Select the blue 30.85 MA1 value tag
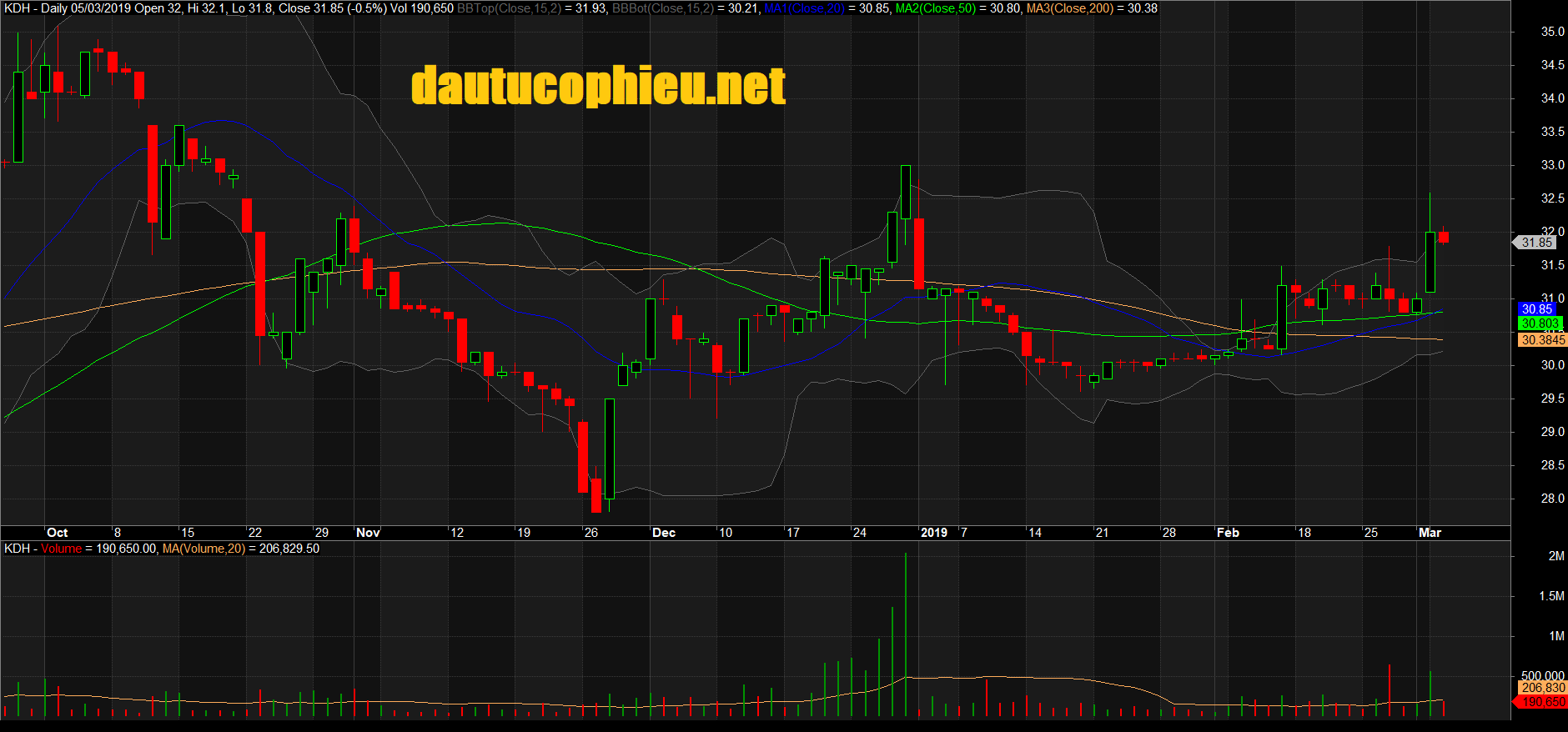 pyautogui.click(x=1536, y=309)
